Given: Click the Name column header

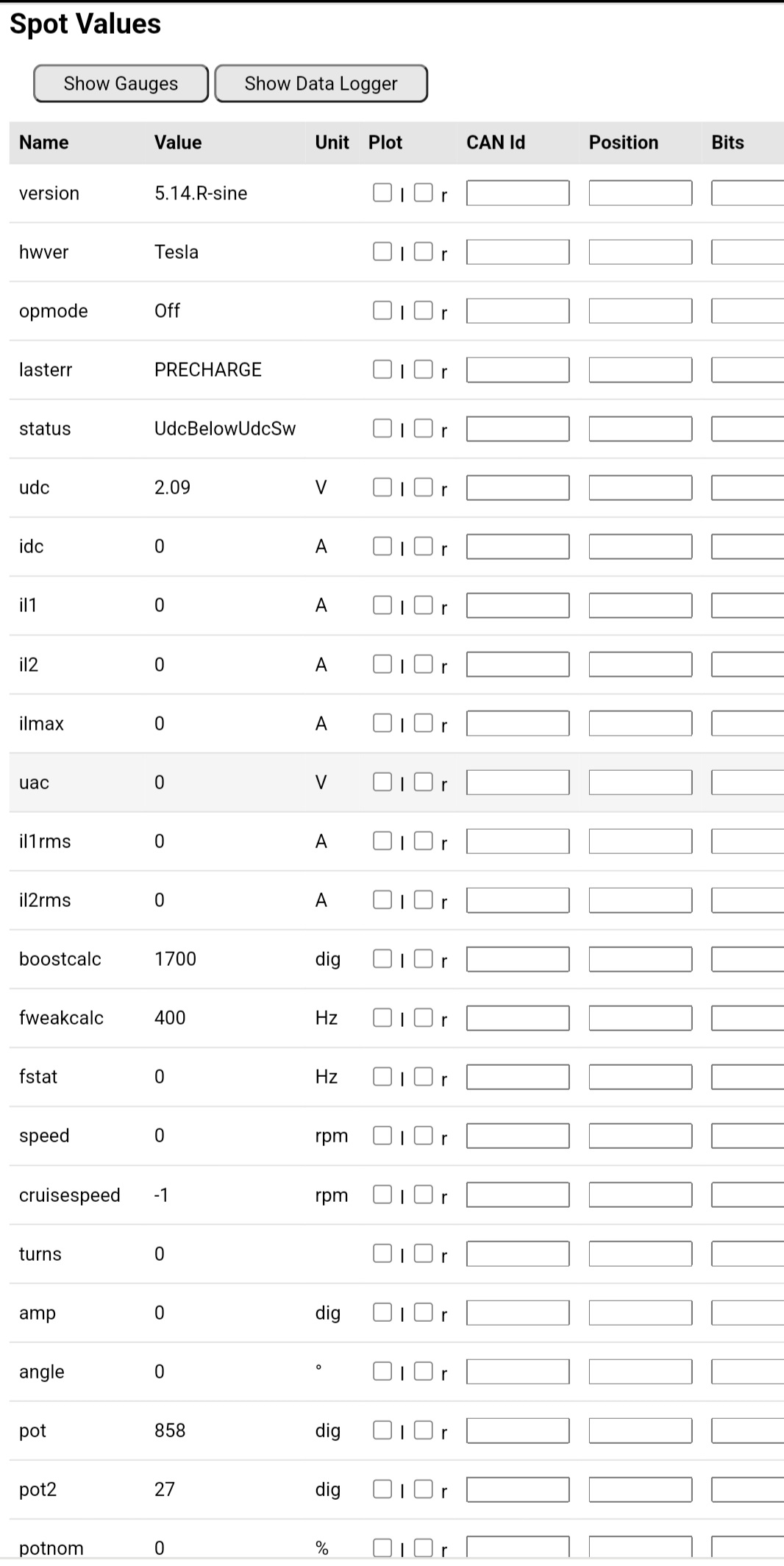Looking at the screenshot, I should pyautogui.click(x=44, y=143).
